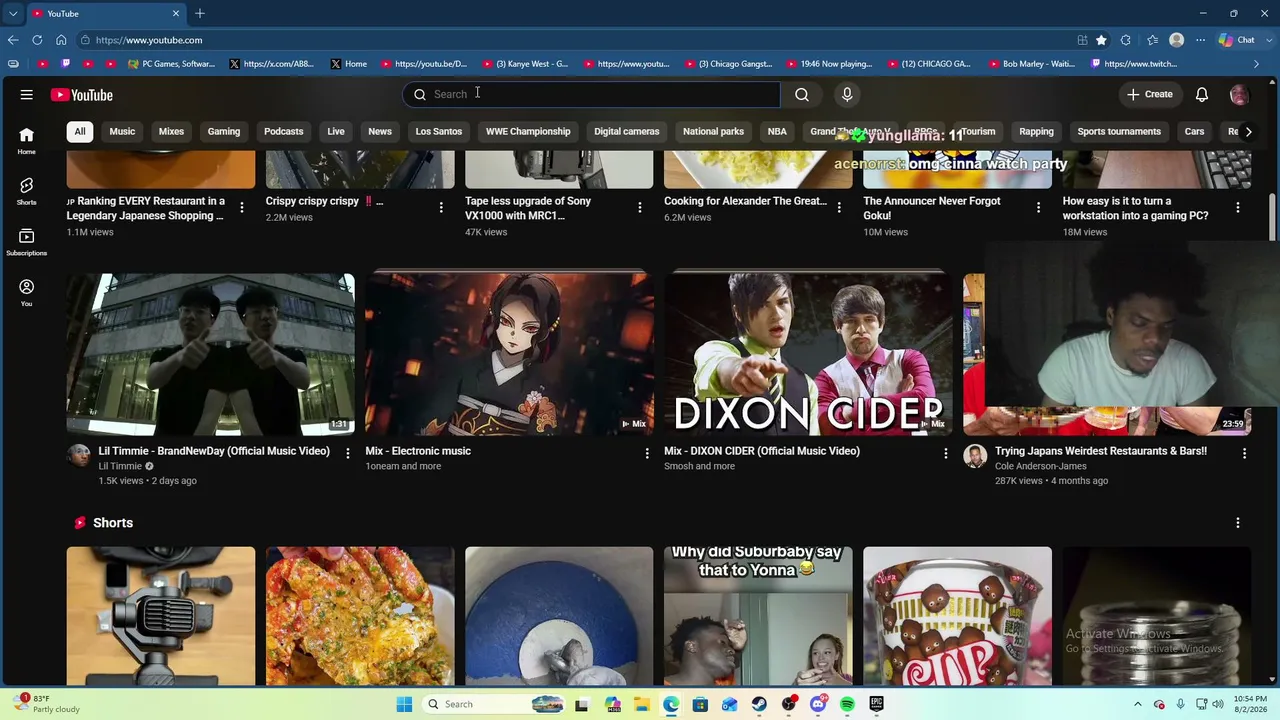Open the DIXON CIDER video thumbnail
Screen dimensions: 1280x720
point(808,354)
